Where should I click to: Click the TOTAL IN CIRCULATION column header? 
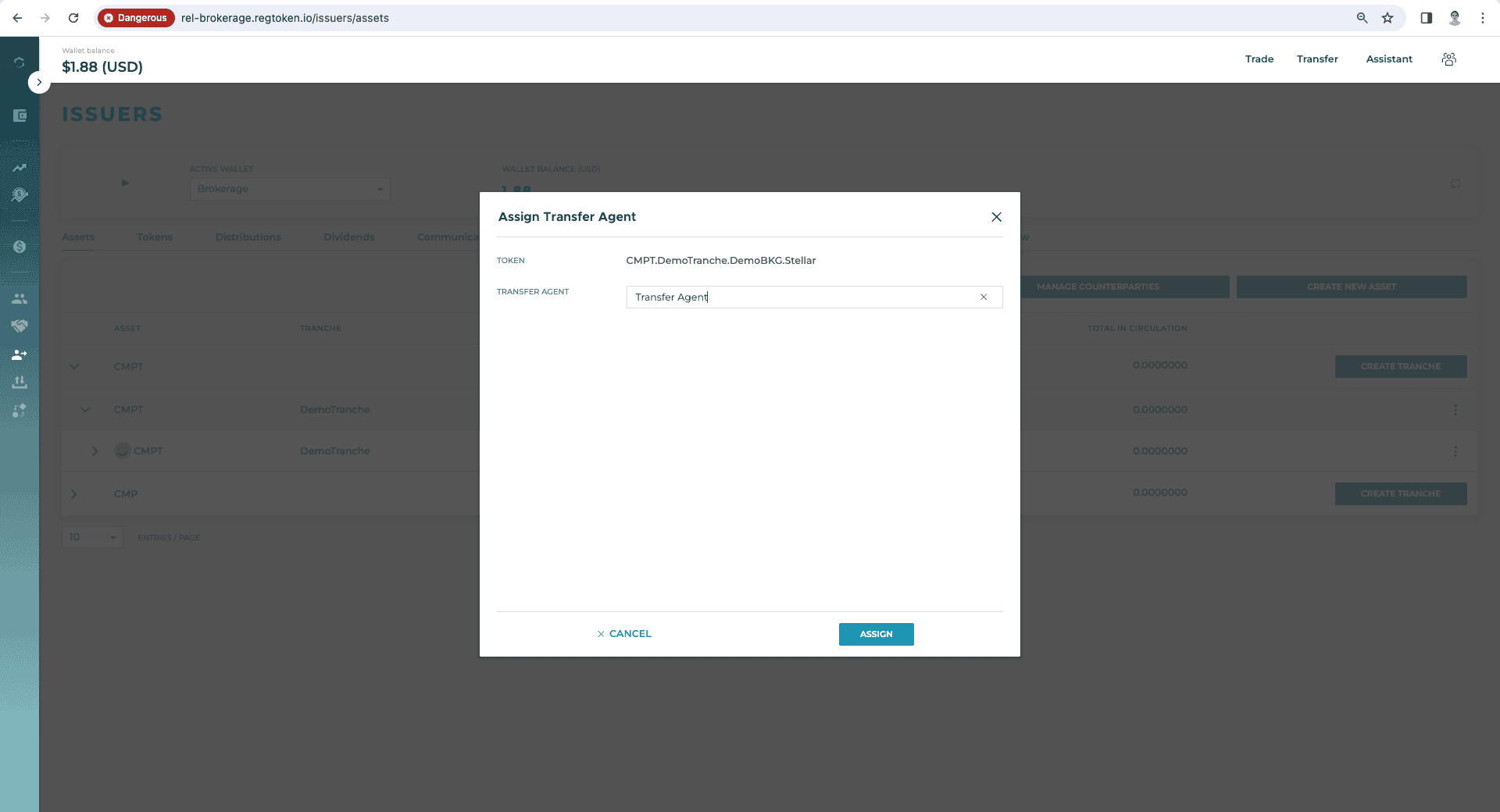point(1137,329)
